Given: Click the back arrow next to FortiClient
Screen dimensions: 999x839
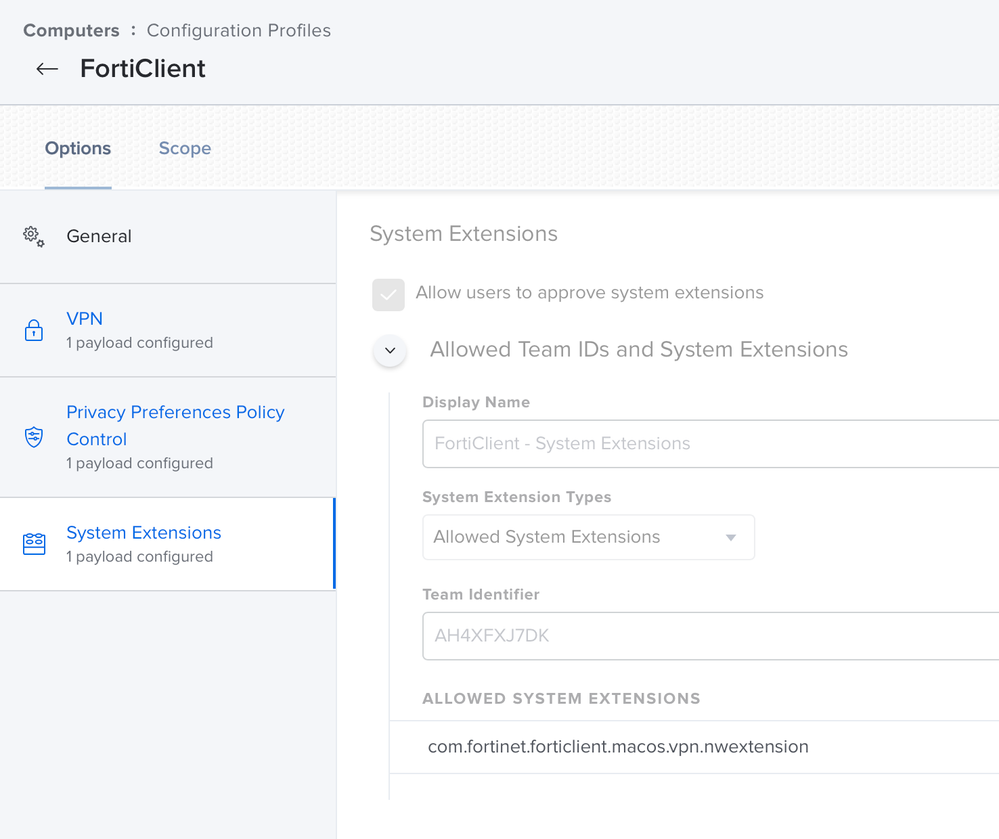Looking at the screenshot, I should click(47, 69).
